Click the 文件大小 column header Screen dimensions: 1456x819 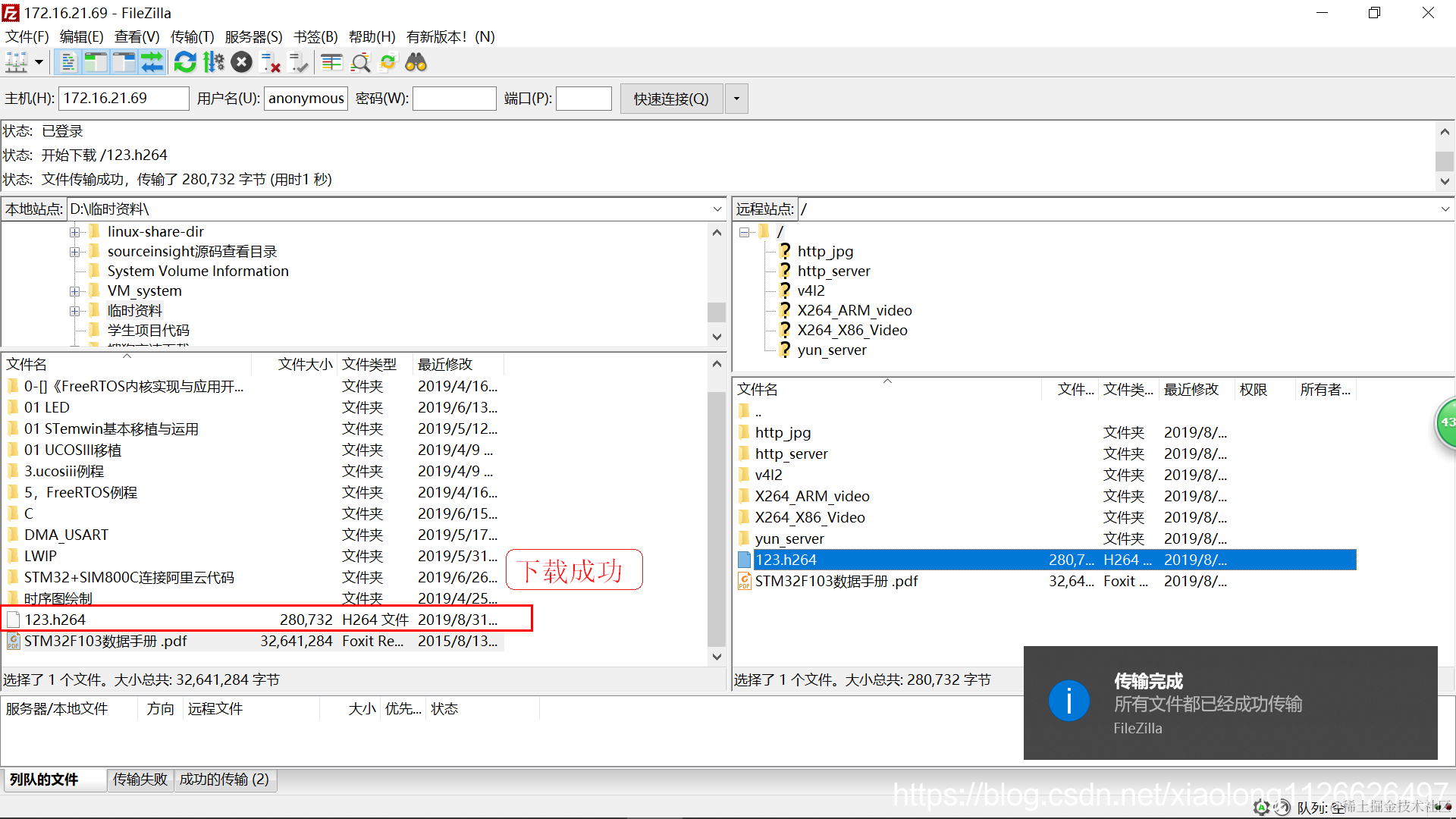coord(305,364)
